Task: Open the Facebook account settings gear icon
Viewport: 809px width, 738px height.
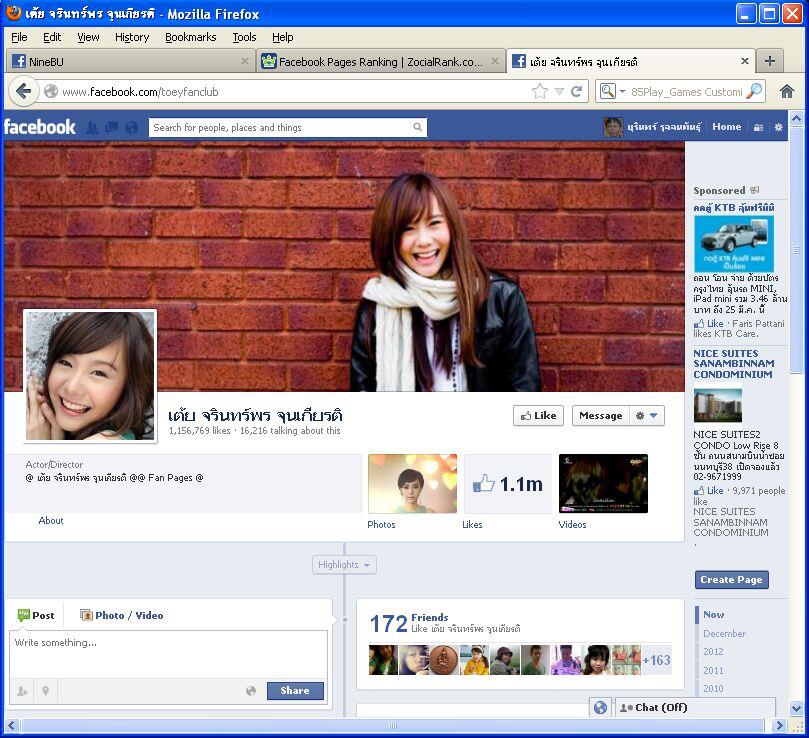Action: tap(779, 127)
